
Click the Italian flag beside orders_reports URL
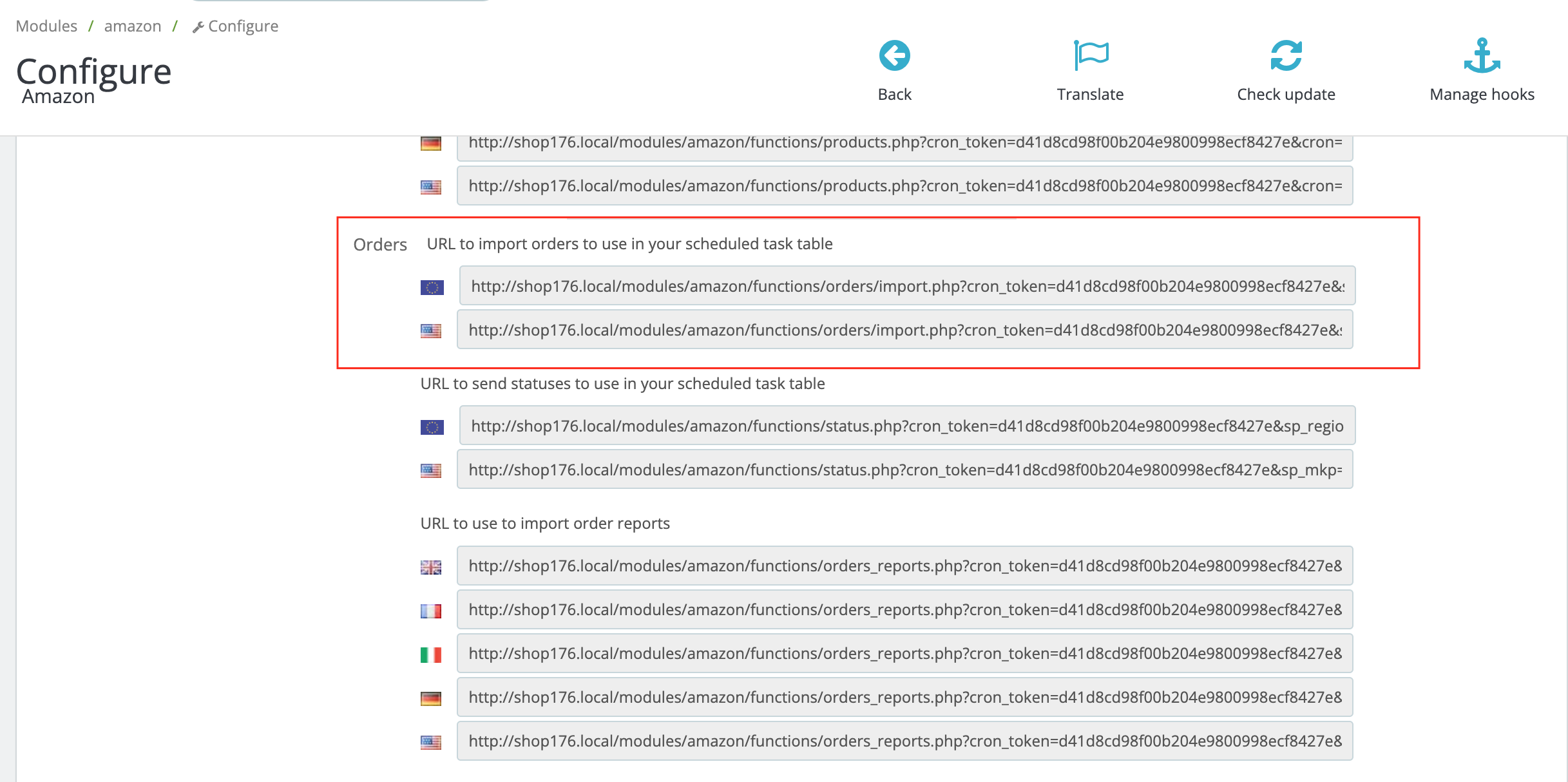point(431,654)
